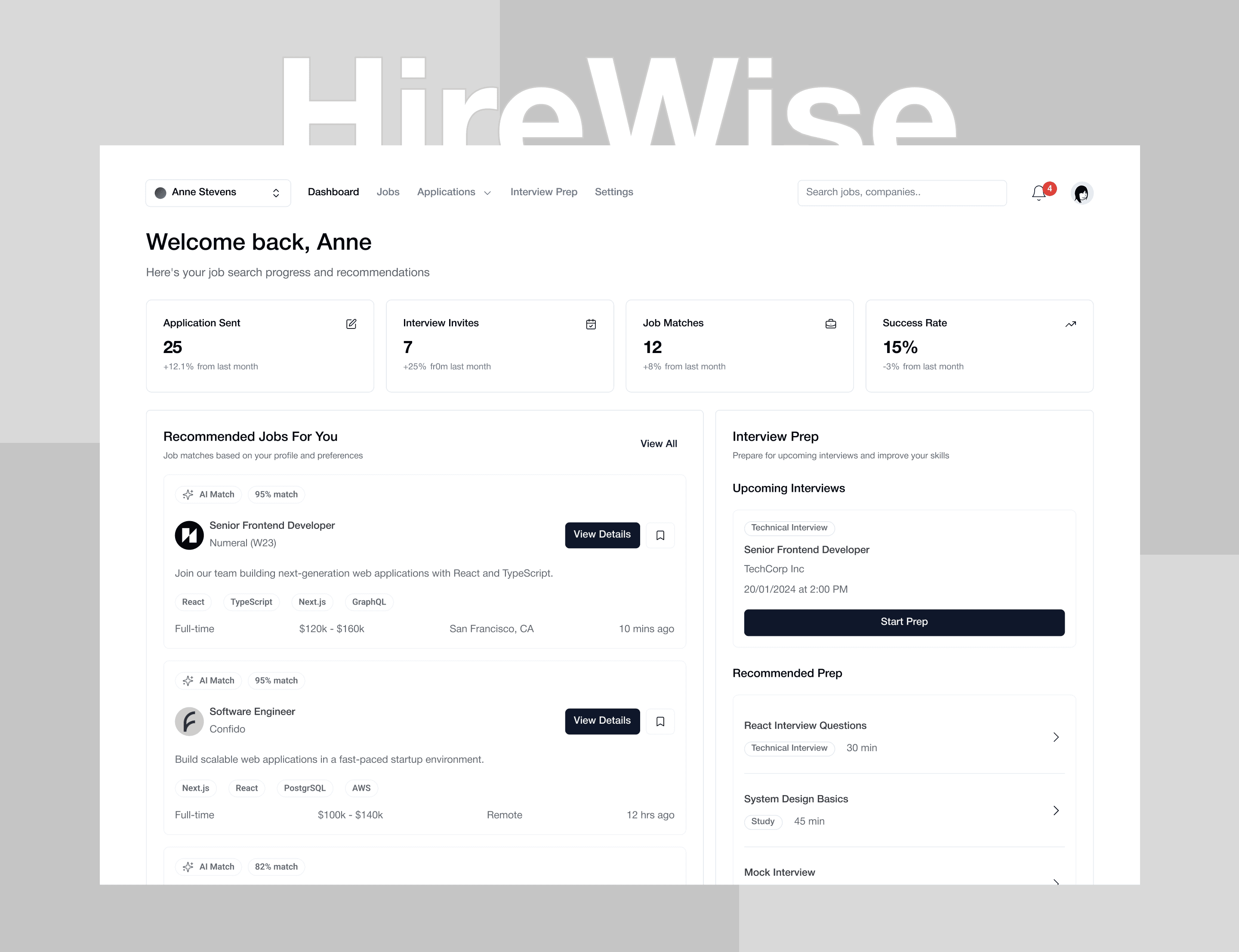This screenshot has height=952, width=1239.
Task: View Details for Senior Frontend Developer
Action: [x=602, y=535]
